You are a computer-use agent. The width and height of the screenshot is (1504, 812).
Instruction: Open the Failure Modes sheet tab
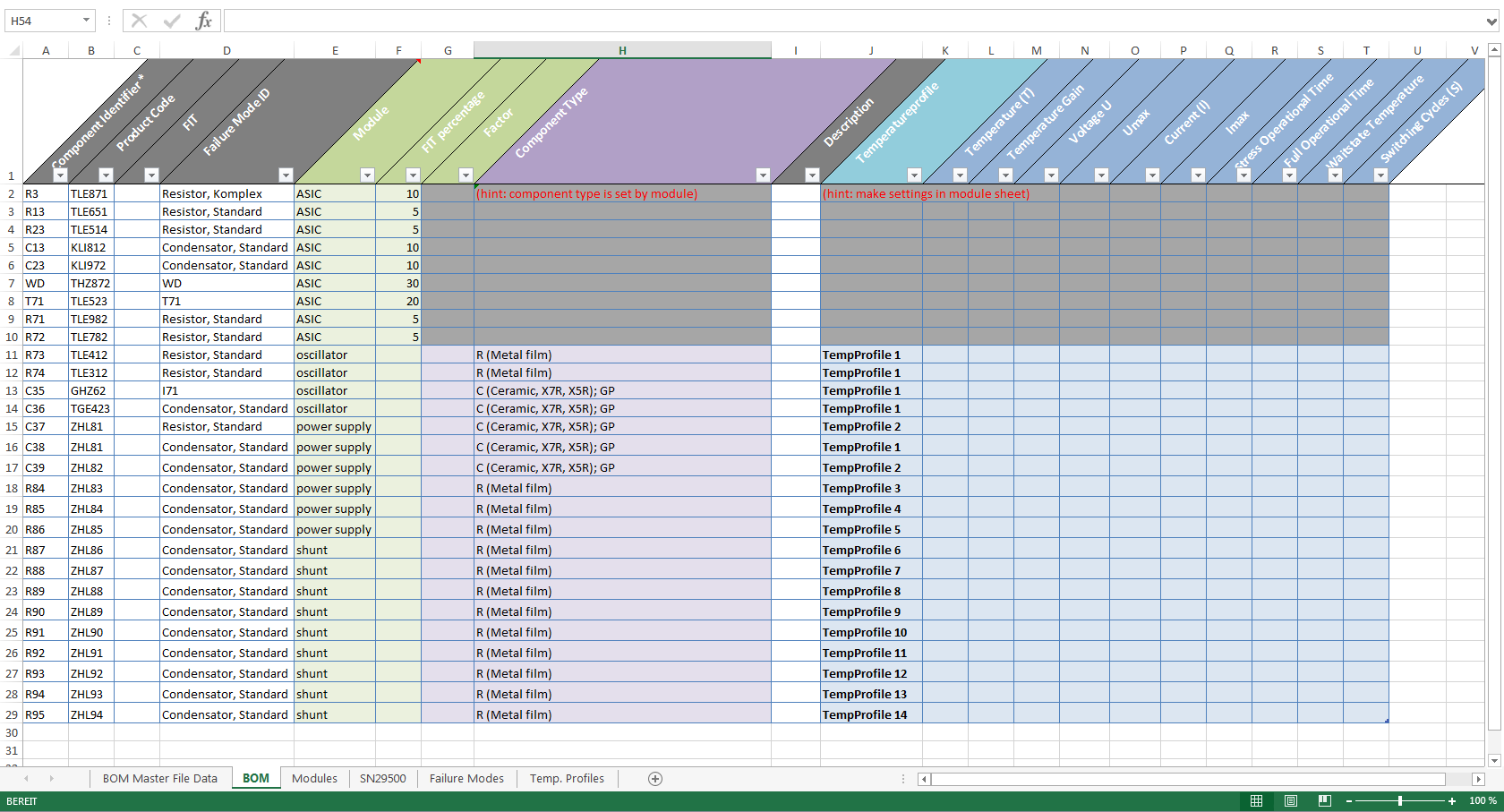pyautogui.click(x=466, y=779)
